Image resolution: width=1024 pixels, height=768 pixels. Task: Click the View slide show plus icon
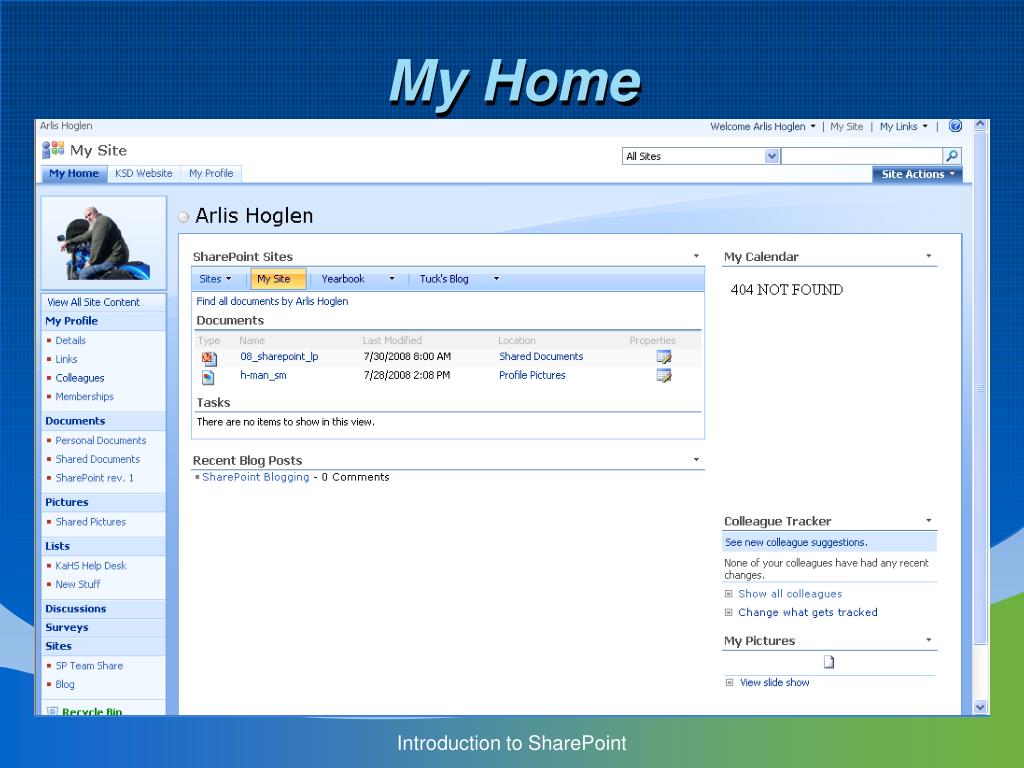tap(729, 682)
